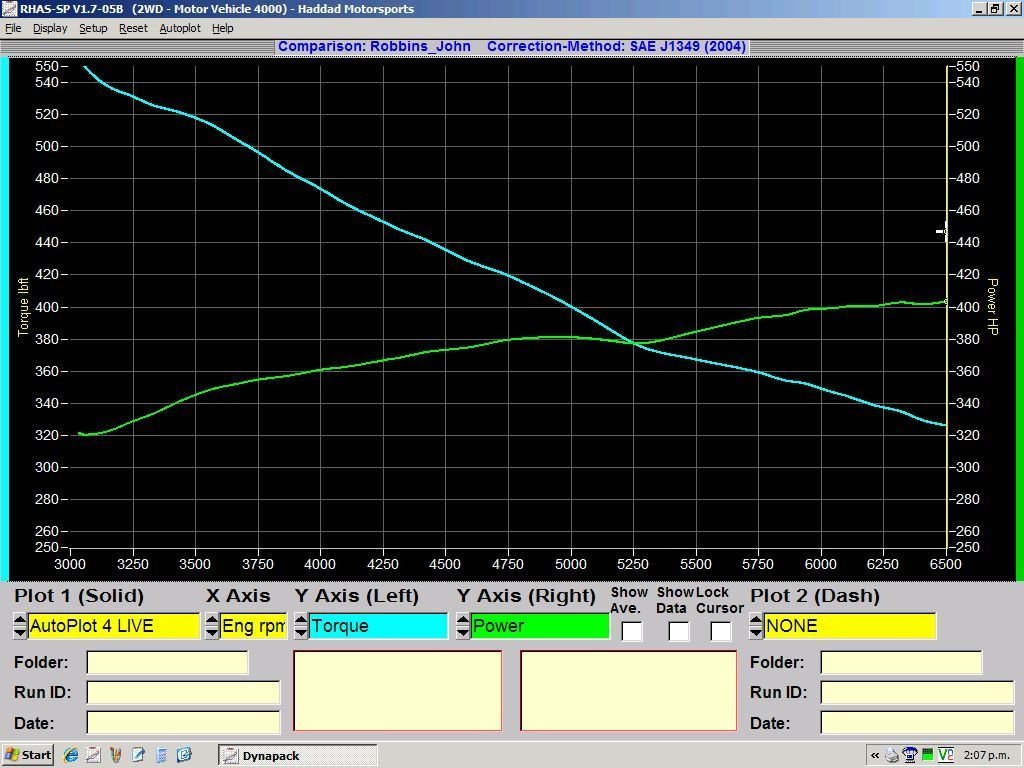The height and width of the screenshot is (768, 1024).
Task: Click the pencil cup quick launch icon
Action: pos(116,756)
